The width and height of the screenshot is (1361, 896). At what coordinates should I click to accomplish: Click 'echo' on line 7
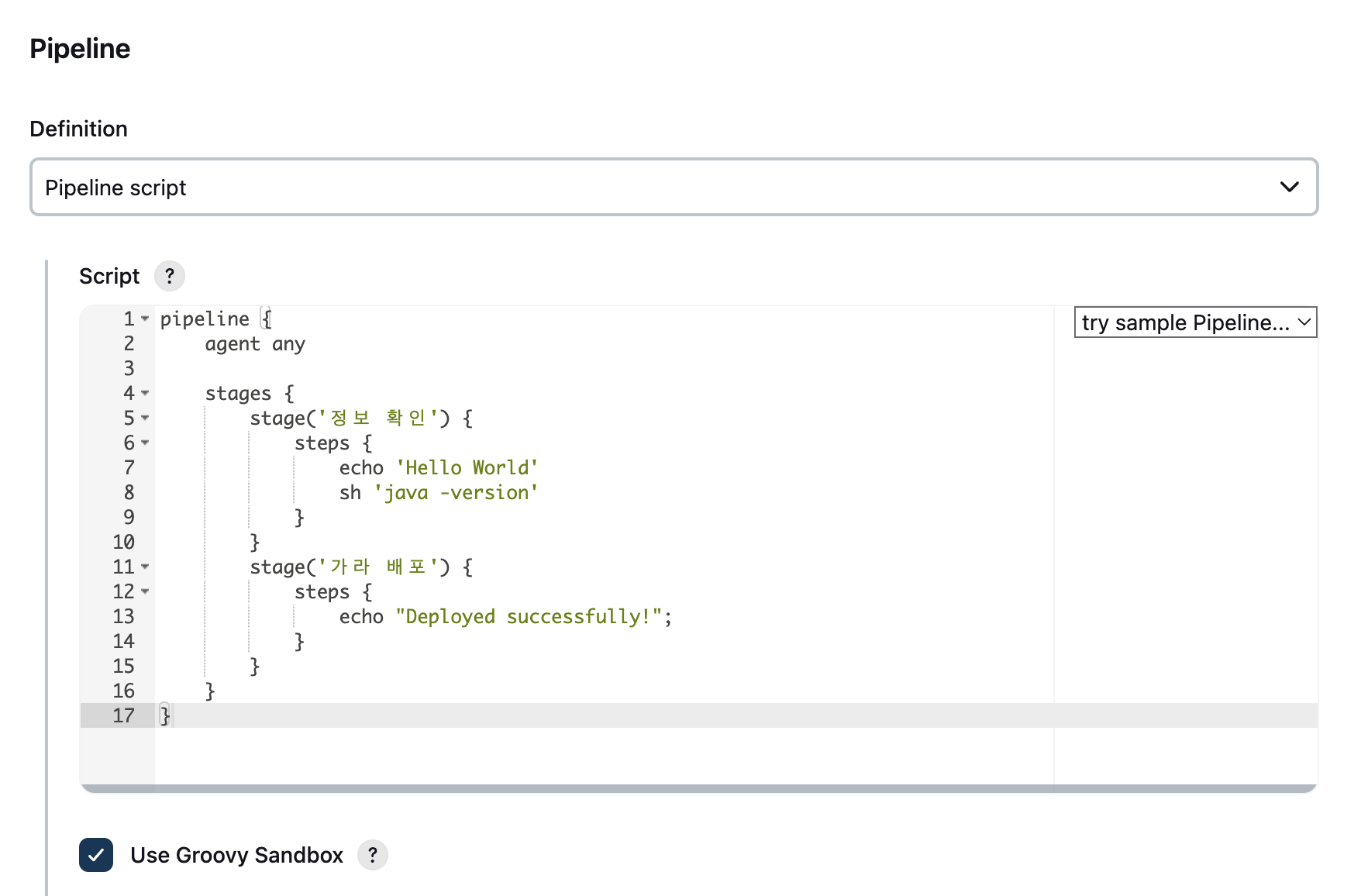pos(361,467)
